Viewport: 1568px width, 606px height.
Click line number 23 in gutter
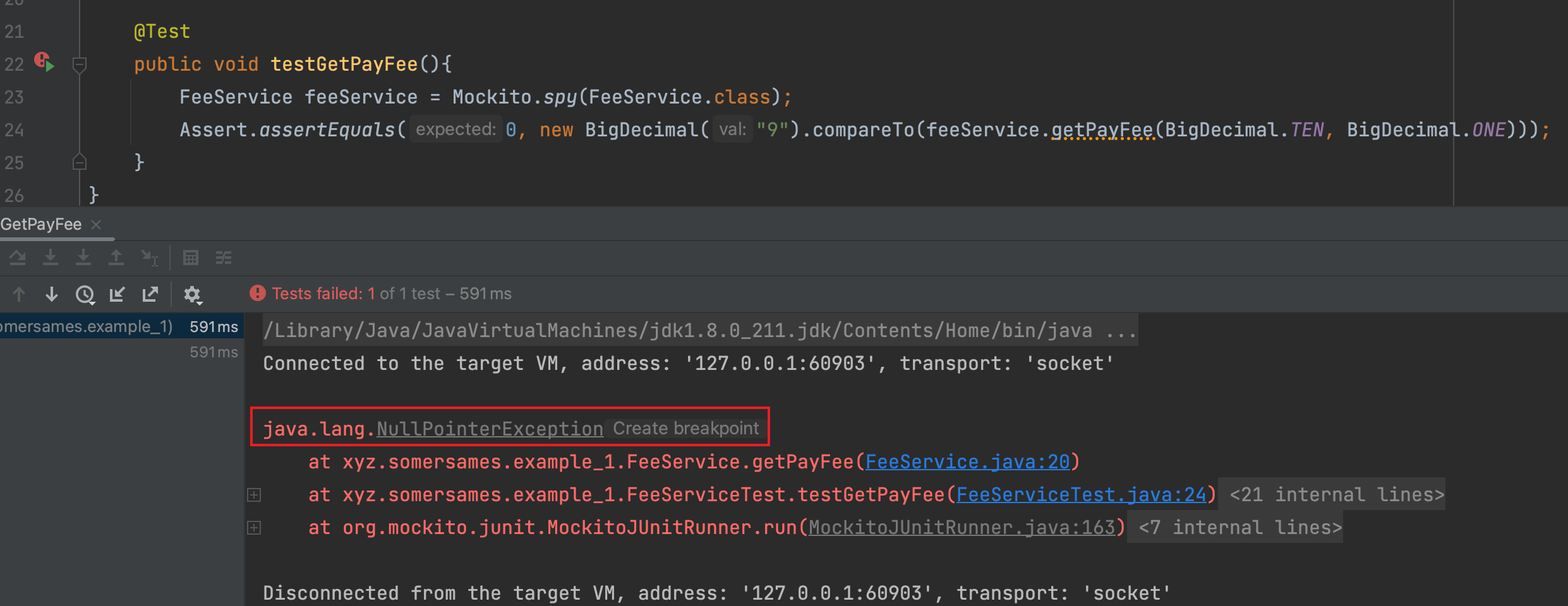[14, 97]
